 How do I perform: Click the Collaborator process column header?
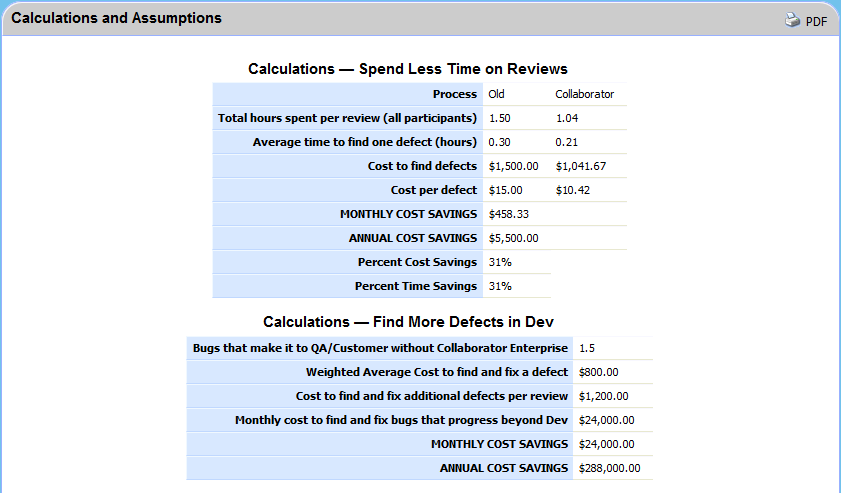[x=584, y=94]
